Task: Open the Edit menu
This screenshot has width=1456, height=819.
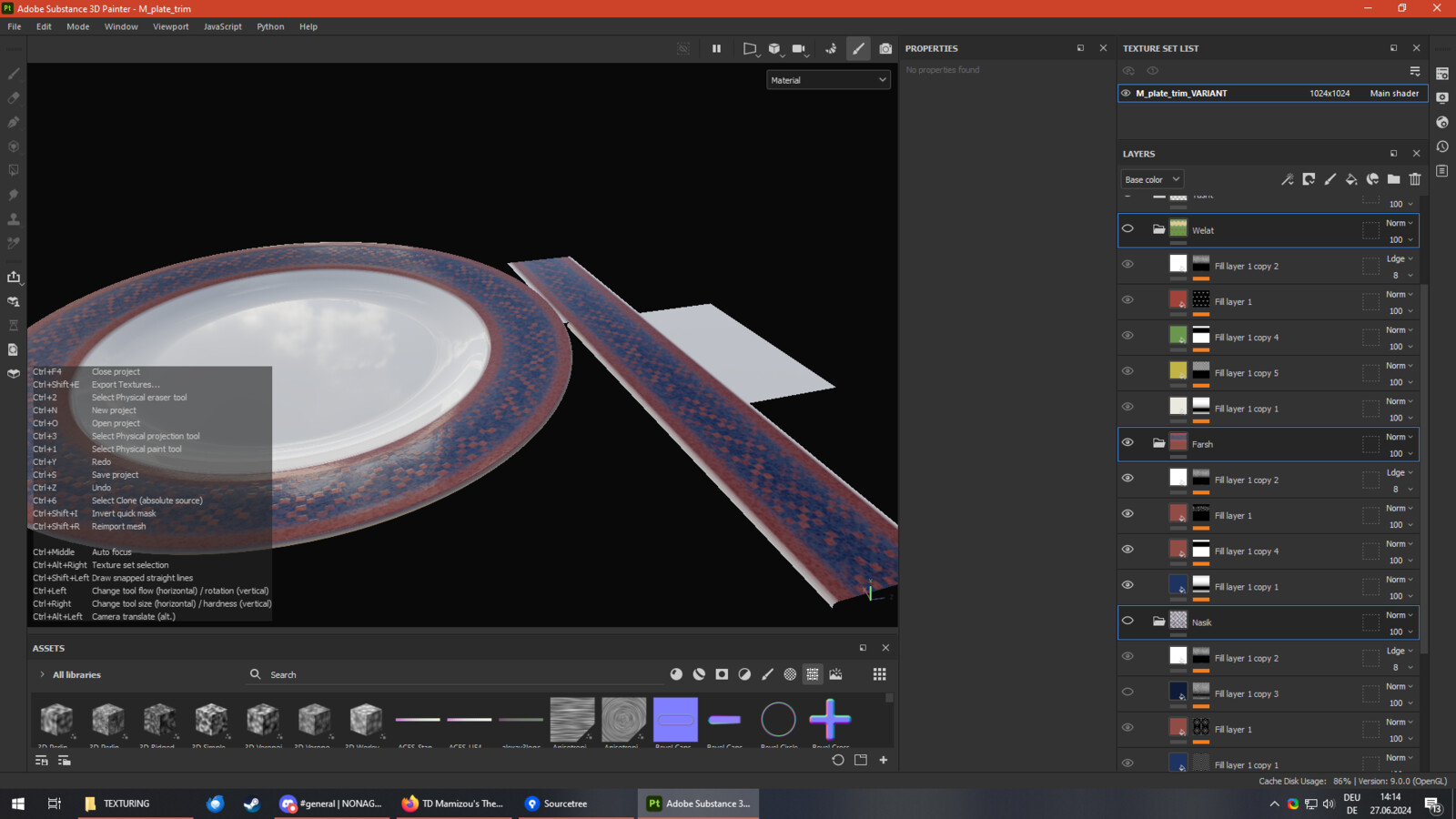Action: [x=44, y=26]
